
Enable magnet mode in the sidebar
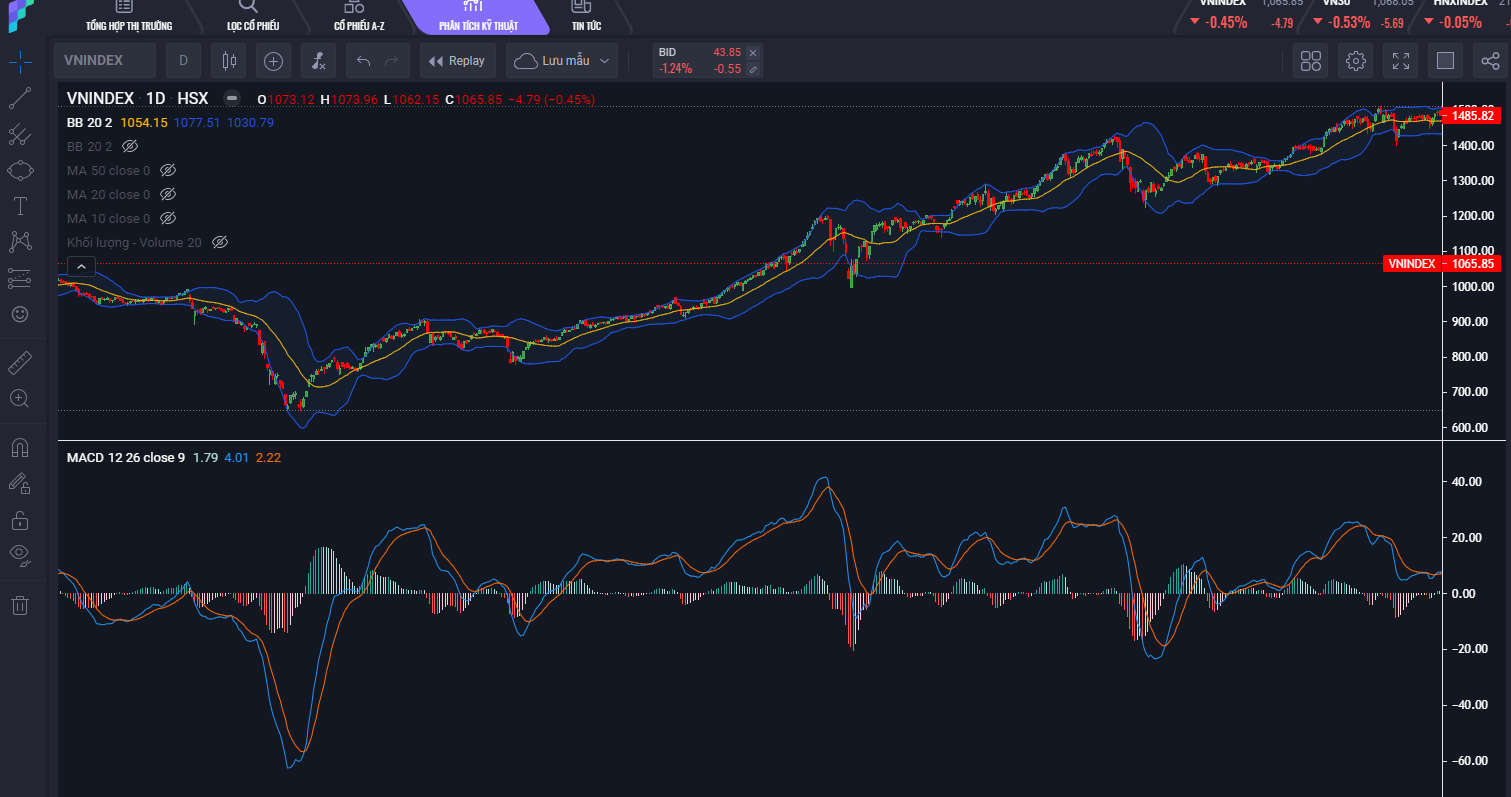(x=20, y=447)
